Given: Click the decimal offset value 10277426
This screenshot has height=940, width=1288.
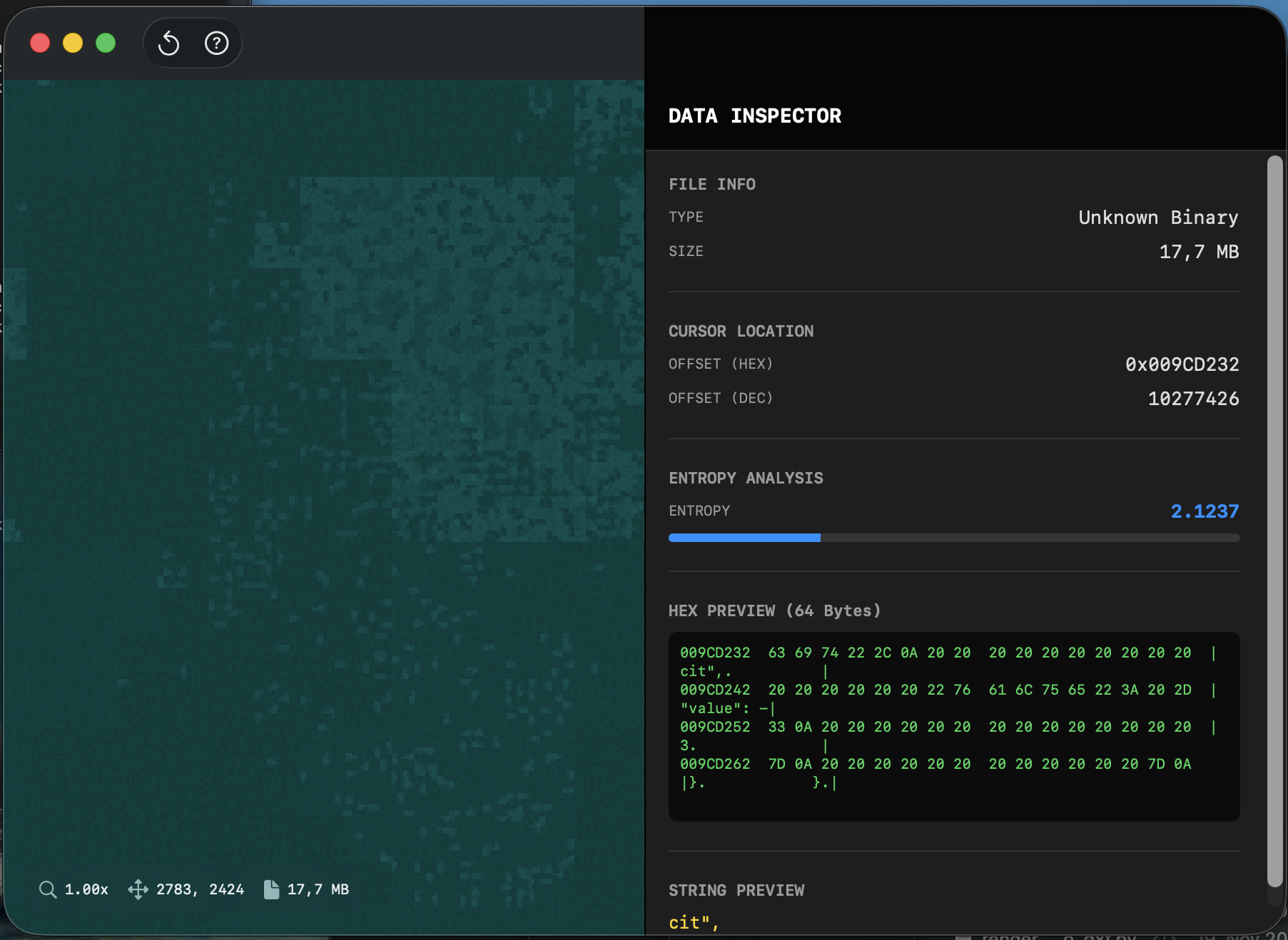Looking at the screenshot, I should coord(1194,399).
